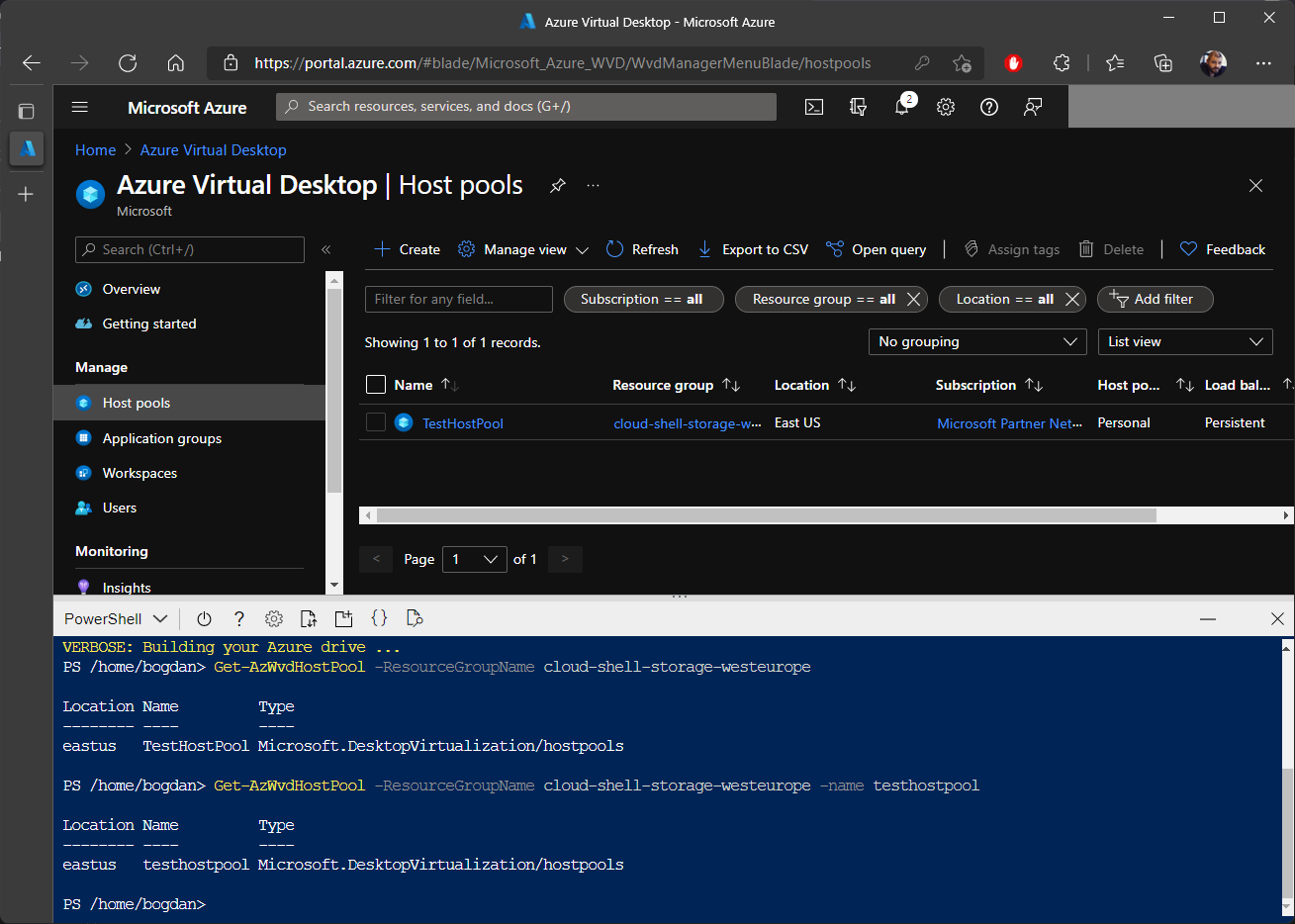Open the browser profile avatar
Screen dimensions: 1295x924
pyautogui.click(x=1213, y=63)
